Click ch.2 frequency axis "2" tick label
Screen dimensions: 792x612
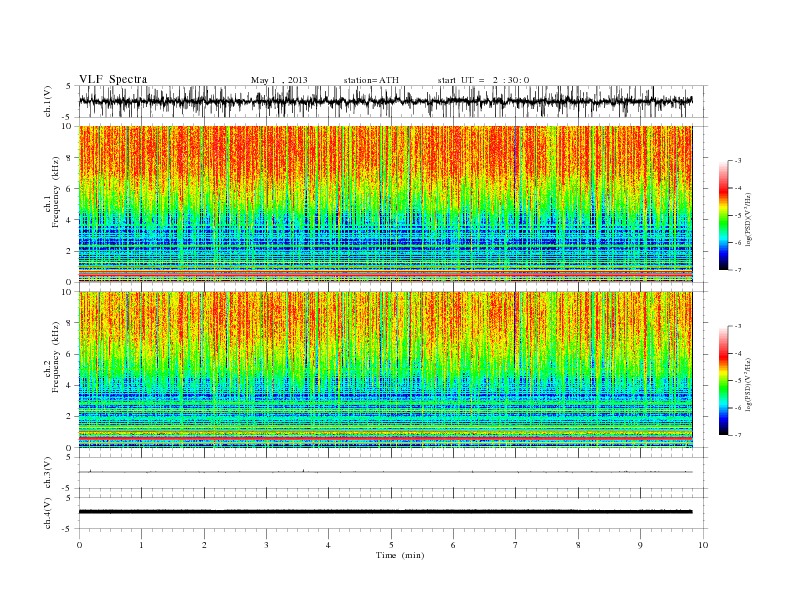(70, 417)
